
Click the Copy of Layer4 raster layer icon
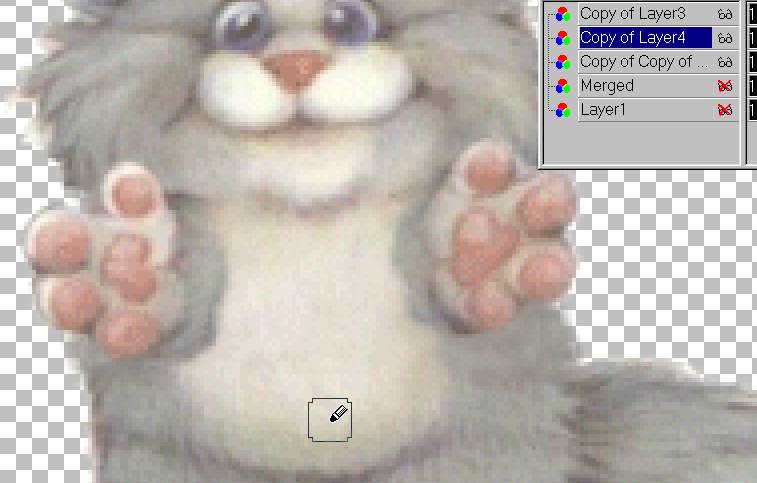pos(562,38)
